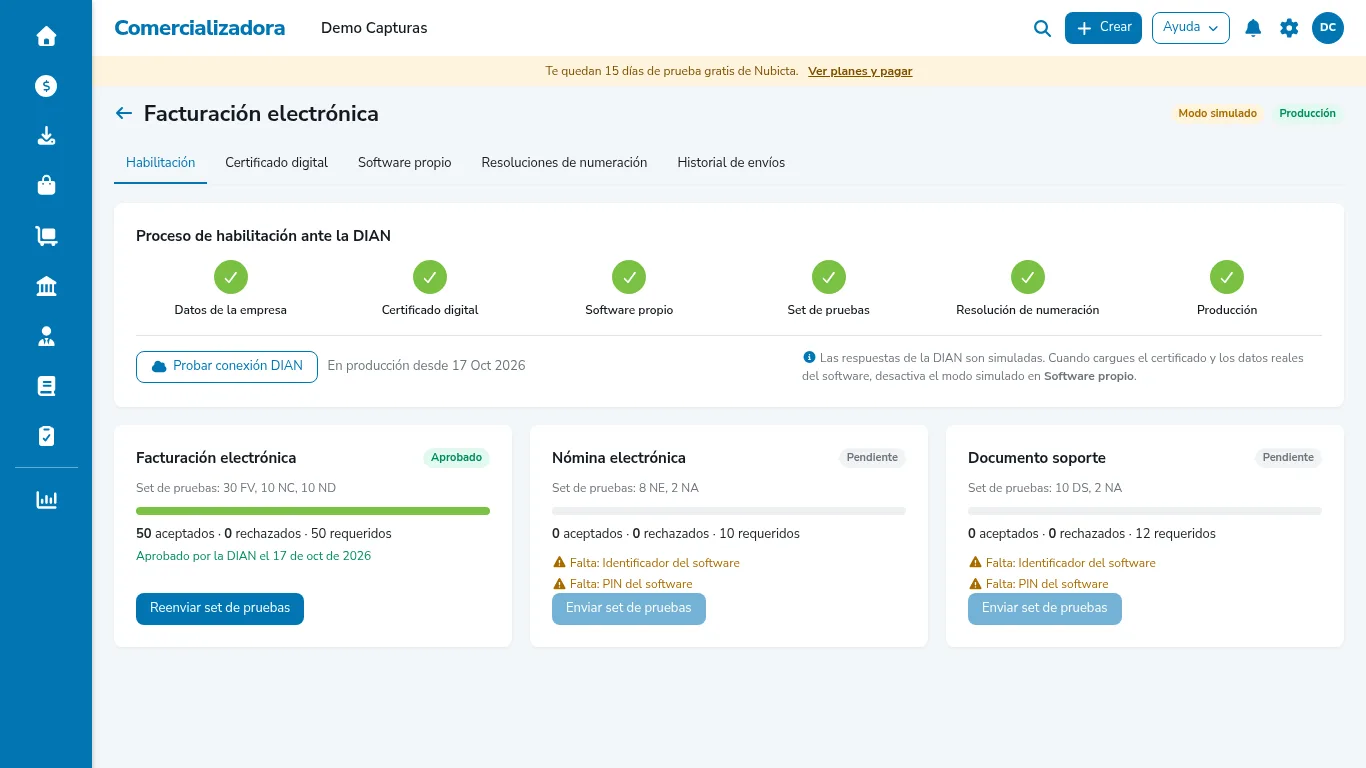Open the Ver planes y pagar link
The height and width of the screenshot is (768, 1366).
(860, 71)
